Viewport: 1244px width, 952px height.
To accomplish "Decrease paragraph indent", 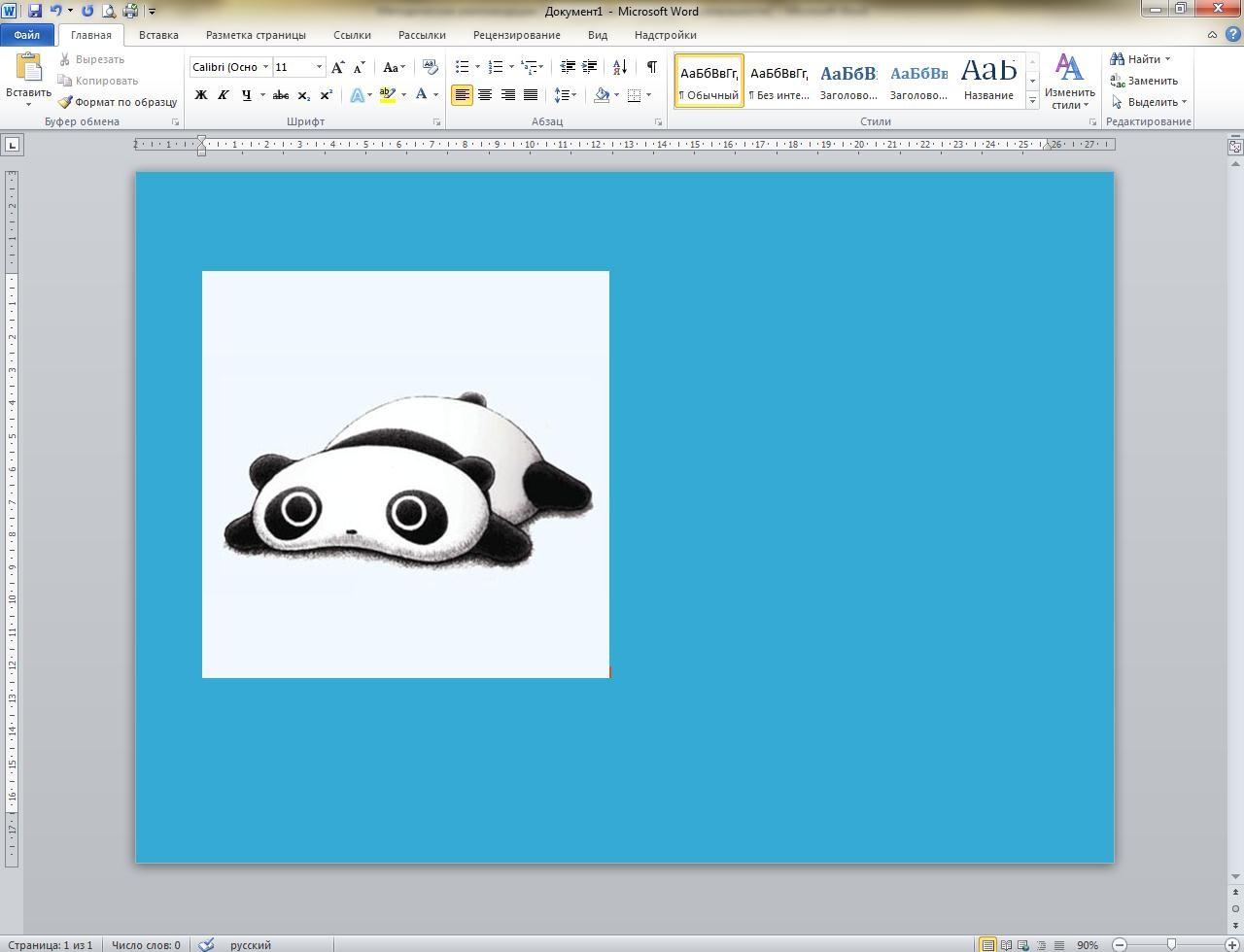I will [x=568, y=67].
